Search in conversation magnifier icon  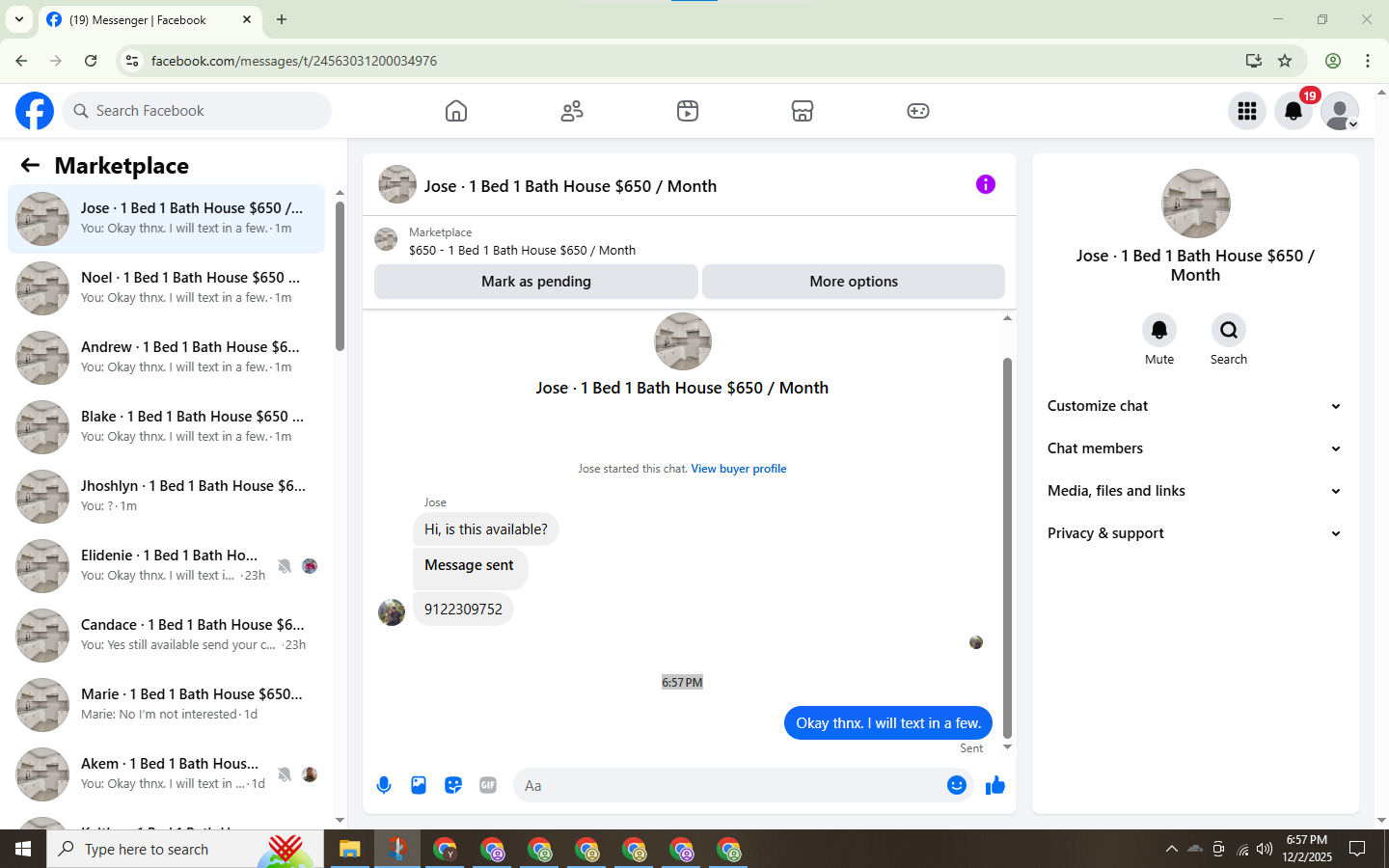coord(1229,330)
